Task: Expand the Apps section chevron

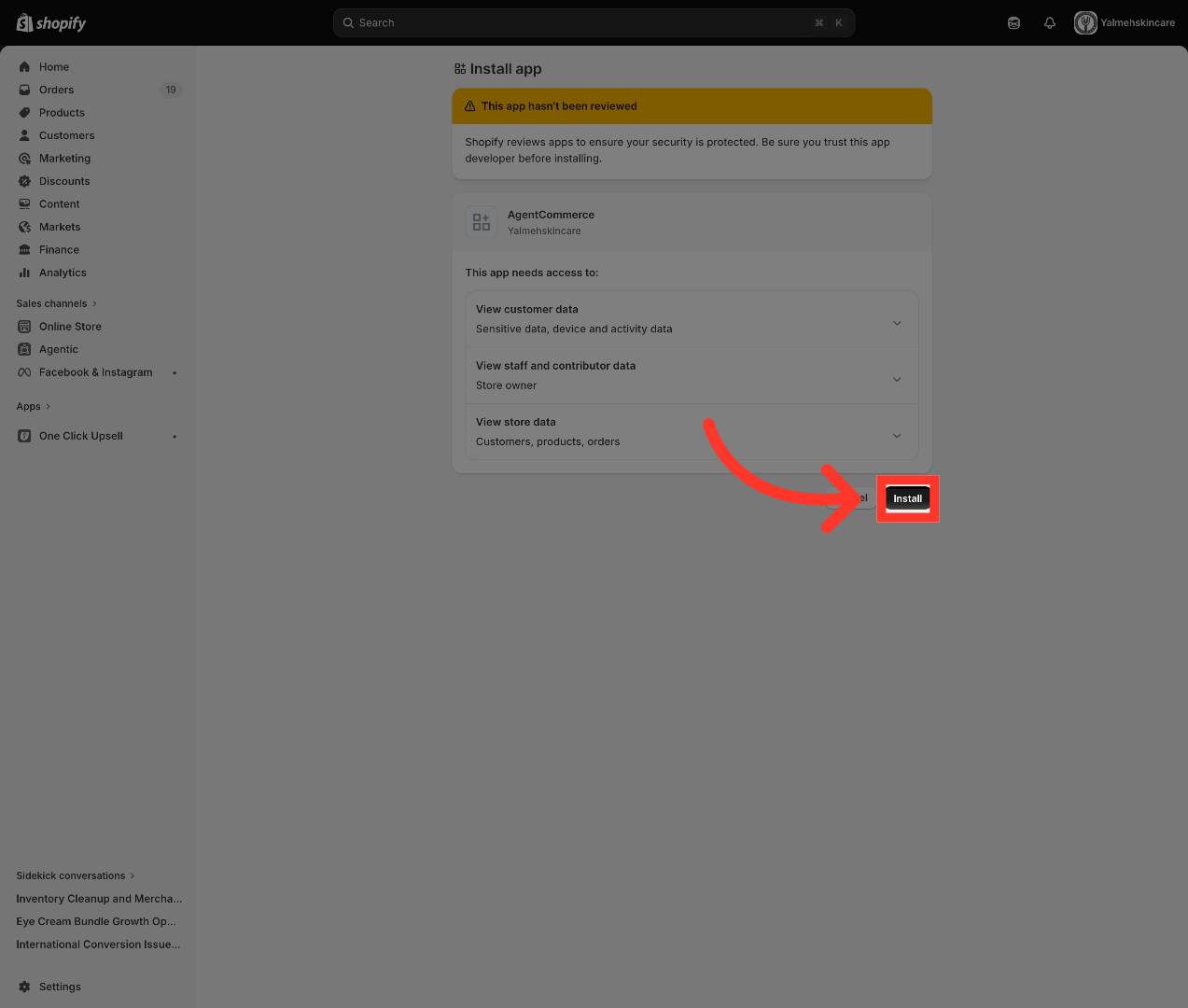Action: pos(48,407)
